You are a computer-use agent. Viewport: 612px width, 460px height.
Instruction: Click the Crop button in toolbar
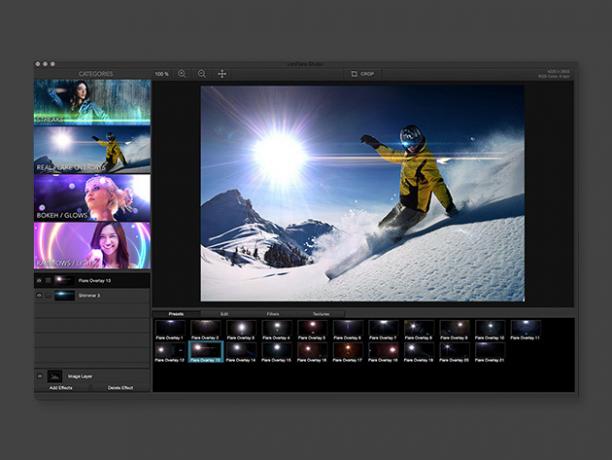point(363,74)
